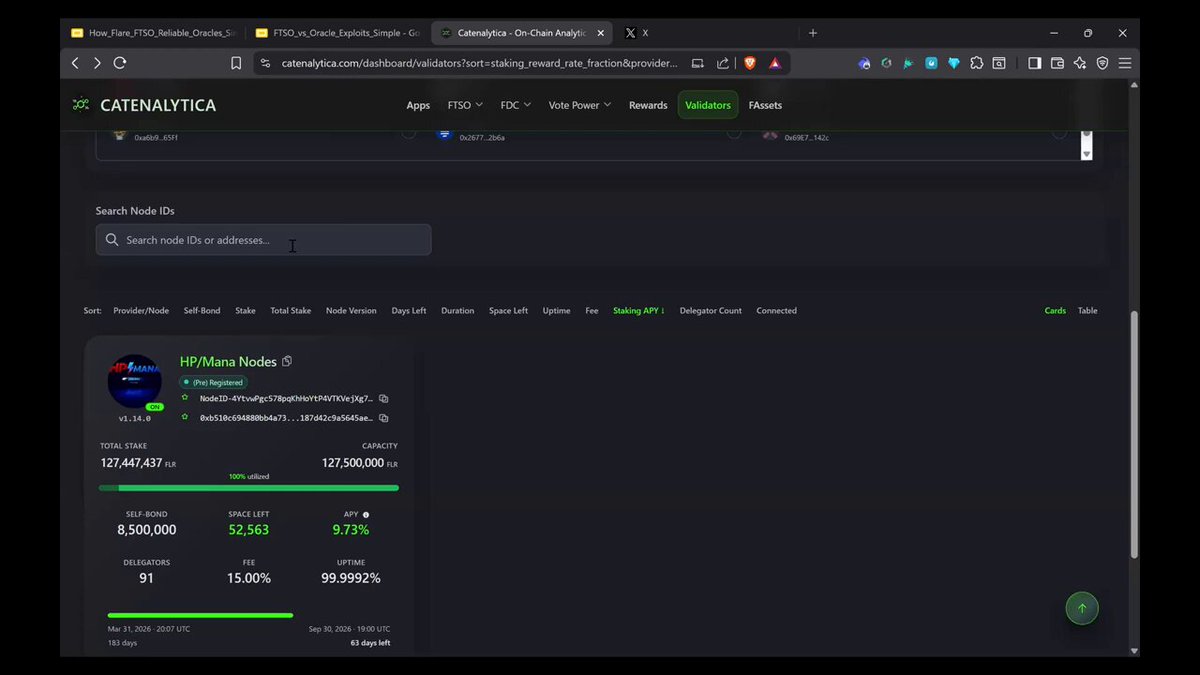The image size is (1200, 675).
Task: Sort by Provider/Node
Action: (x=141, y=311)
